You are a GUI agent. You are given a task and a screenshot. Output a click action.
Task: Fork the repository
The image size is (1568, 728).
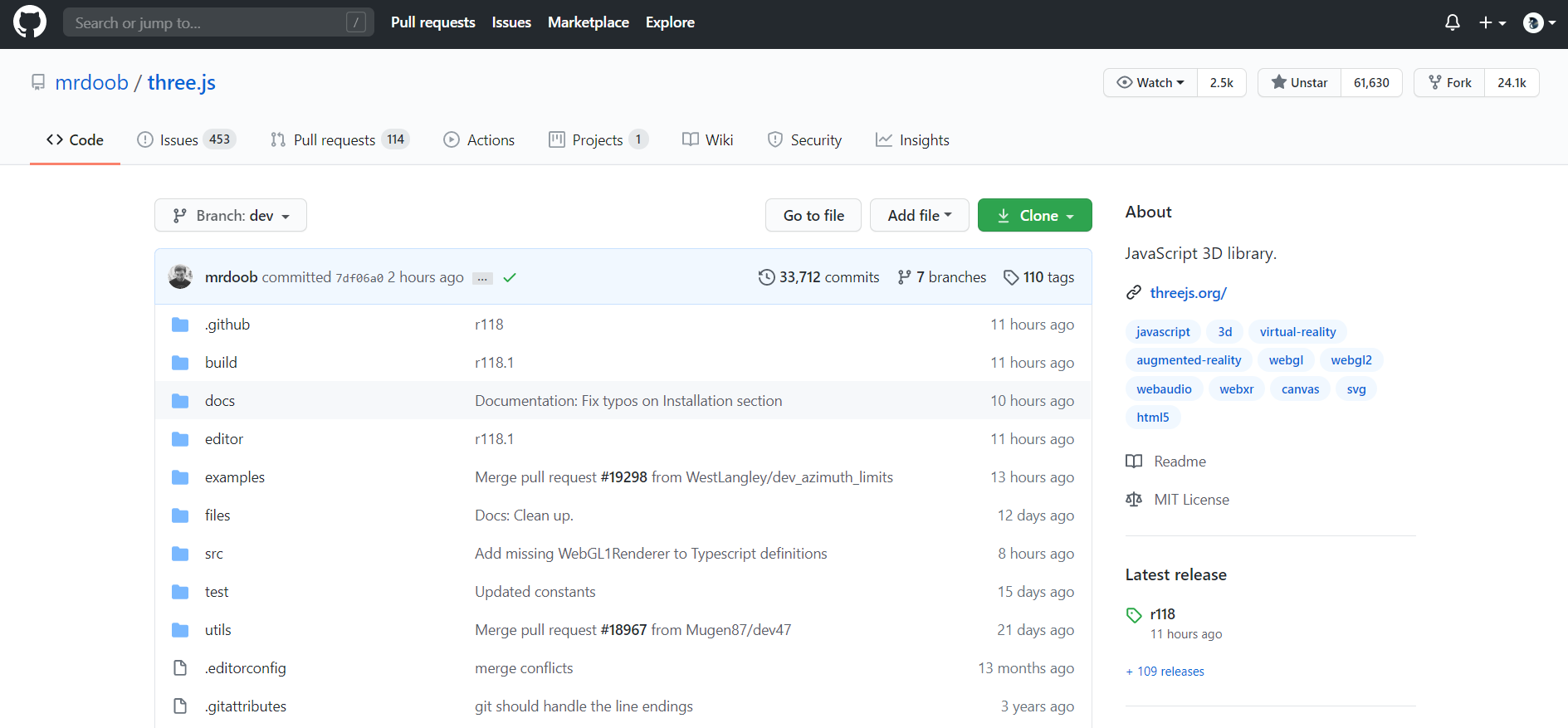[1449, 82]
